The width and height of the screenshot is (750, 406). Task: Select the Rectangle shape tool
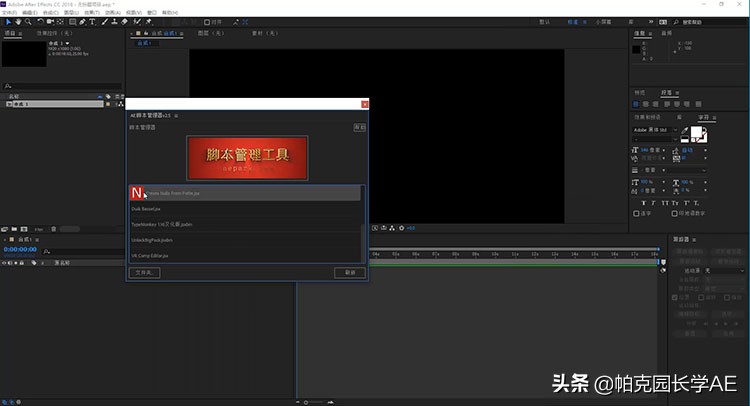tap(73, 22)
